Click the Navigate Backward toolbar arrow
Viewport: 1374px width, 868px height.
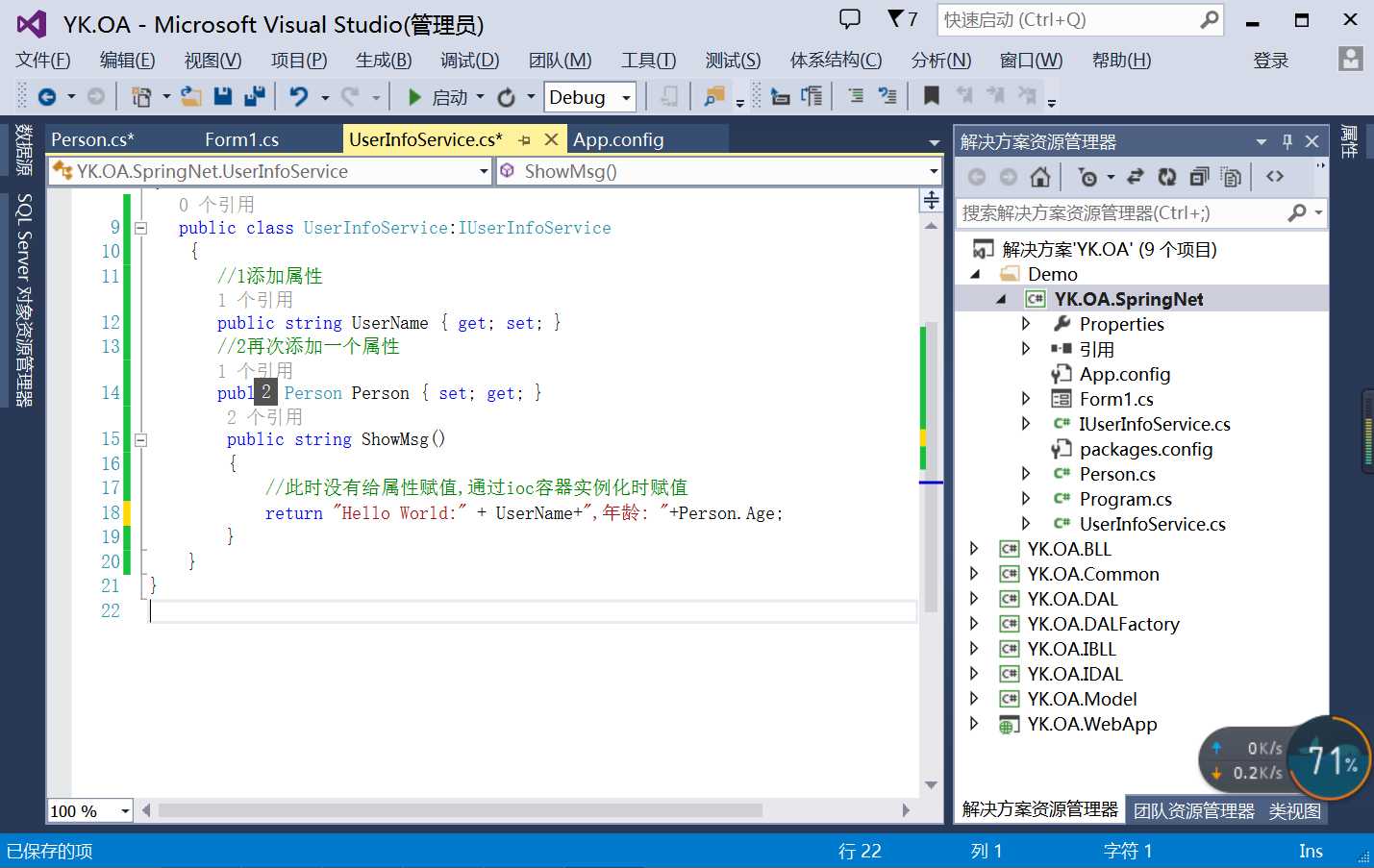click(46, 96)
